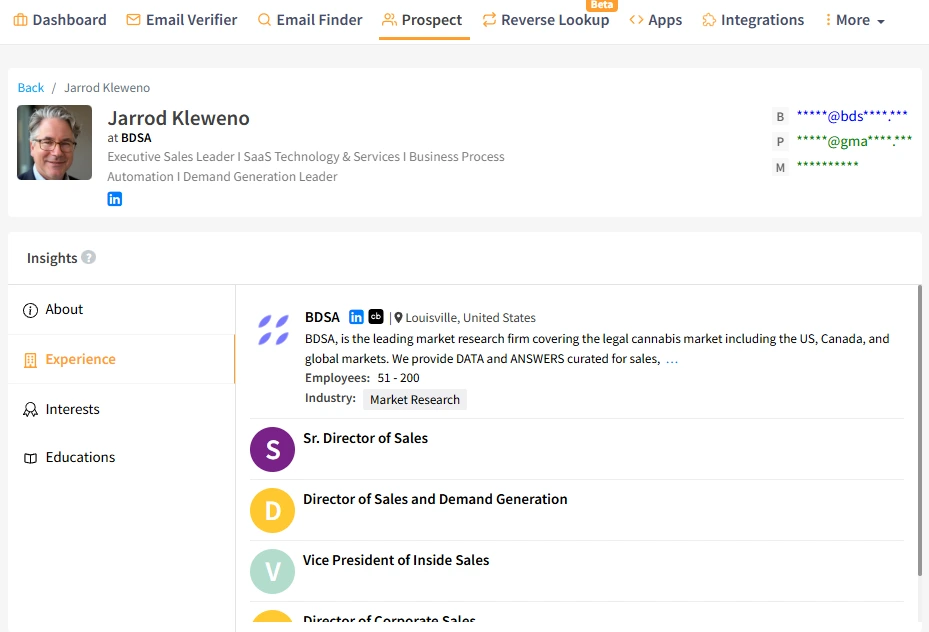Screen dimensions: 929x632
Task: Click the About info icon
Action: (30, 310)
